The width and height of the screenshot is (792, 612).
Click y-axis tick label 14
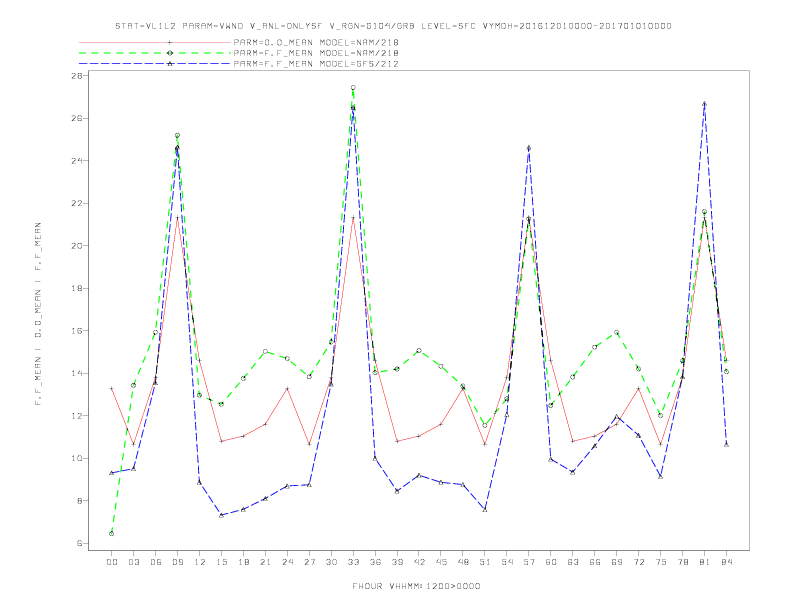[77, 373]
